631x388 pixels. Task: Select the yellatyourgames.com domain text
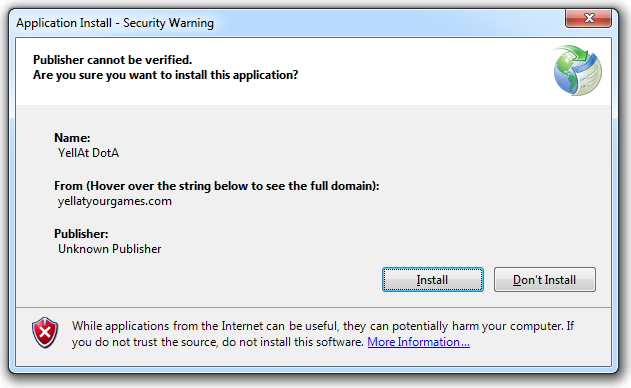point(115,201)
